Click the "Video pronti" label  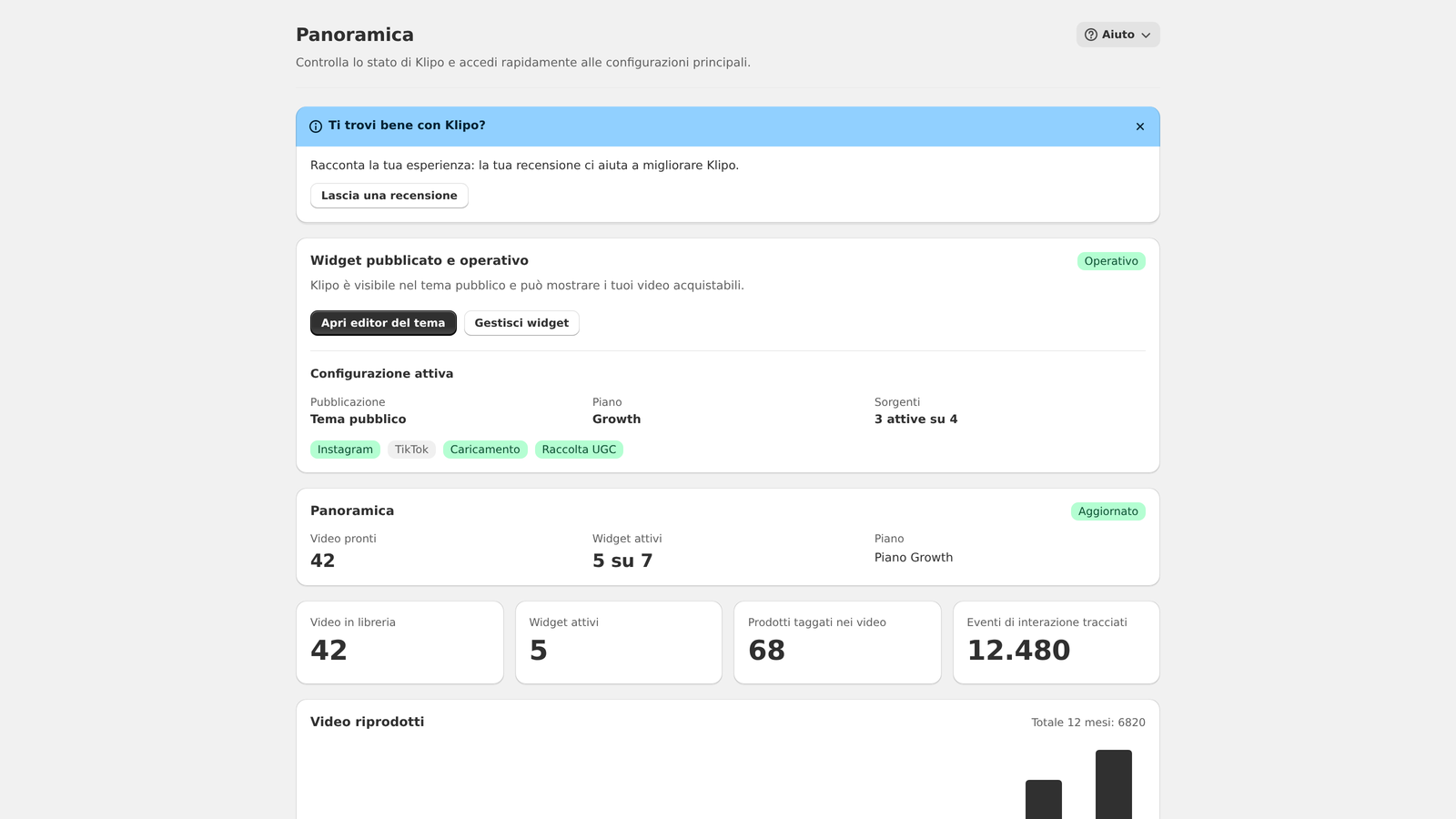343,539
